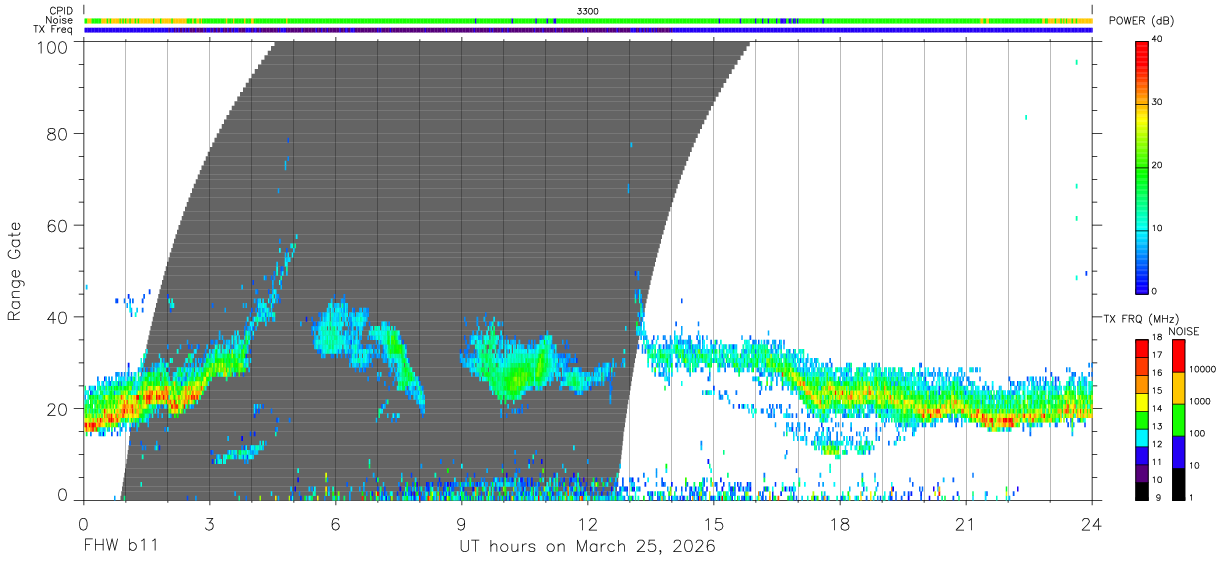
Task: Click y-axis range gate label "20"
Action: (57, 409)
